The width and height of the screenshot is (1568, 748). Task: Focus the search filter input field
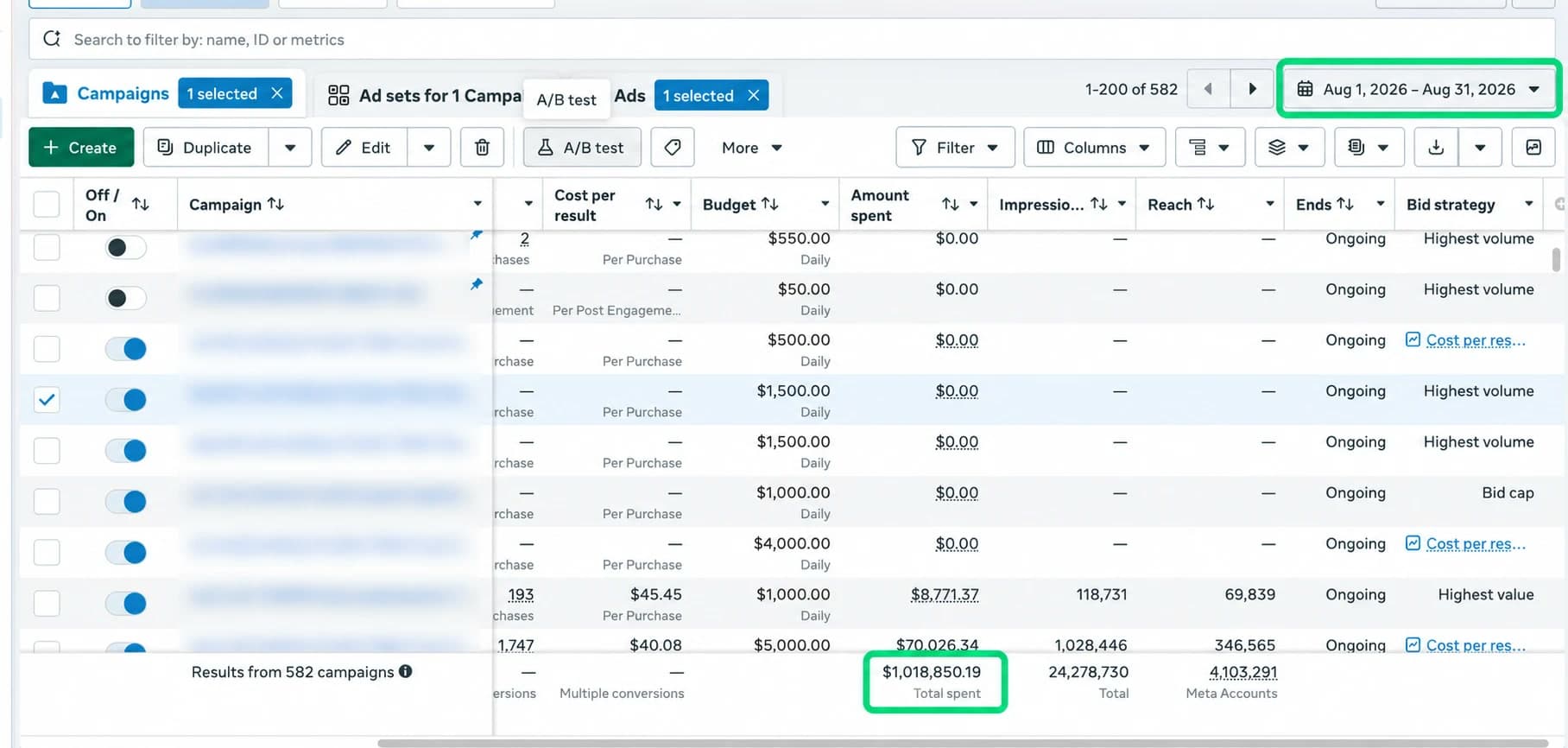[x=791, y=40]
